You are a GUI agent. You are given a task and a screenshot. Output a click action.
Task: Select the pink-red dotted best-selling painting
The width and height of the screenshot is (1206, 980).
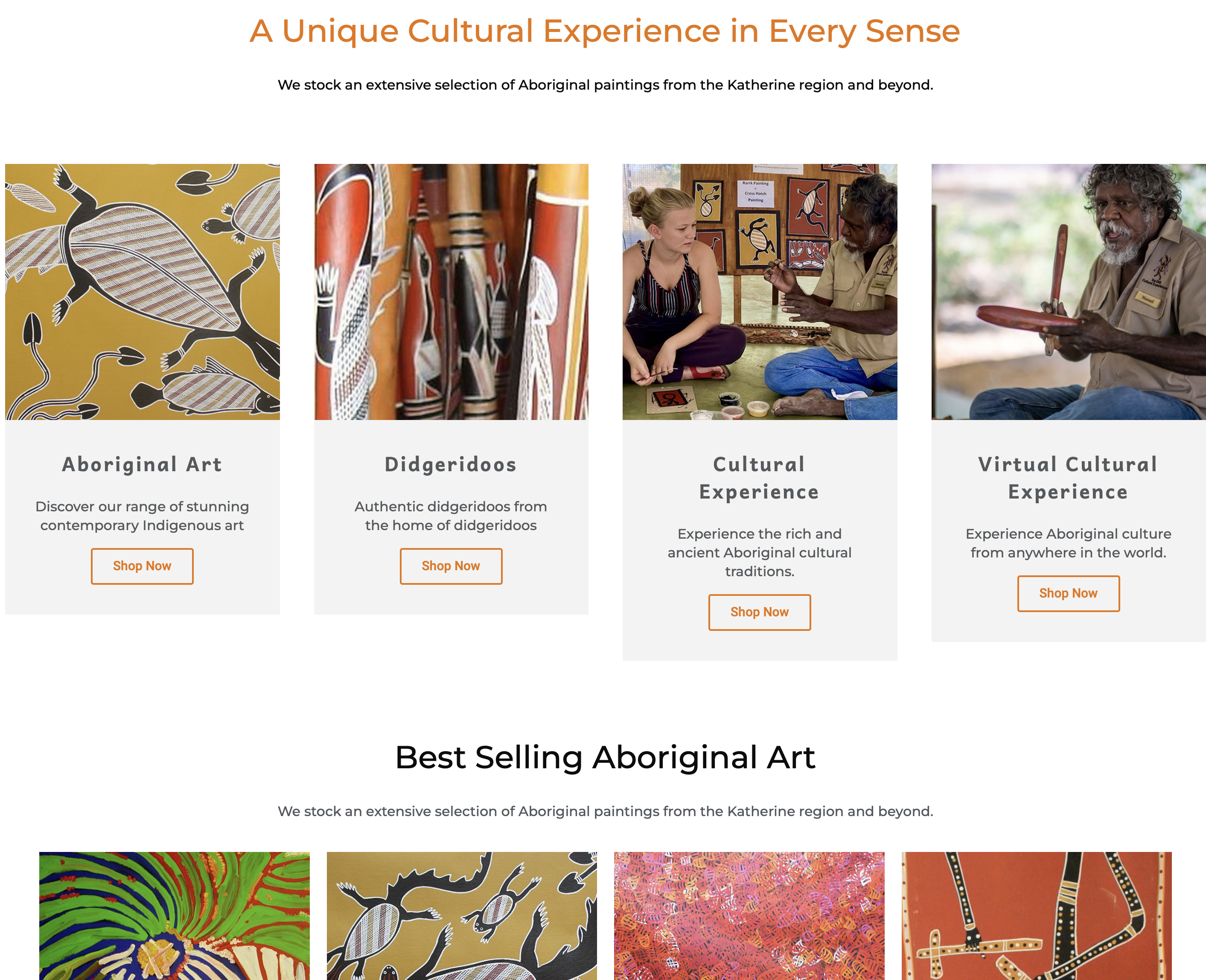(749, 915)
